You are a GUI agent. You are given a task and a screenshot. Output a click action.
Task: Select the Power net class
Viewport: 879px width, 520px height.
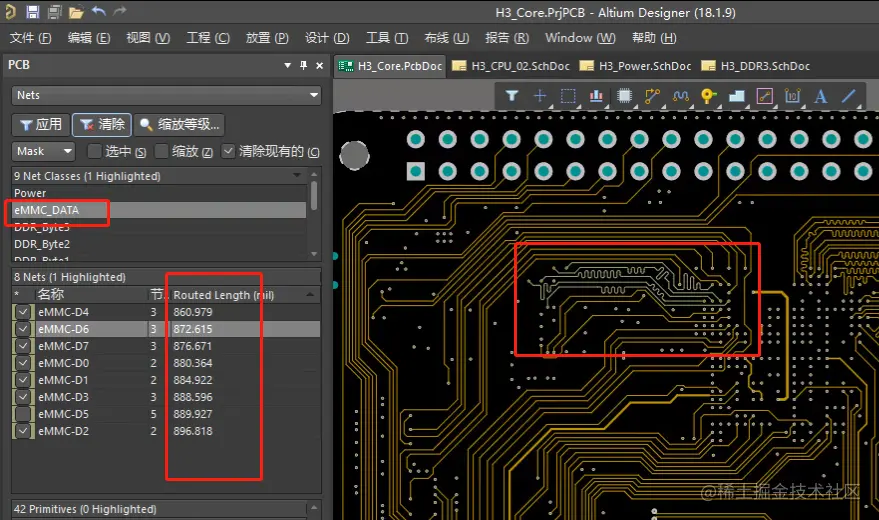(x=159, y=193)
